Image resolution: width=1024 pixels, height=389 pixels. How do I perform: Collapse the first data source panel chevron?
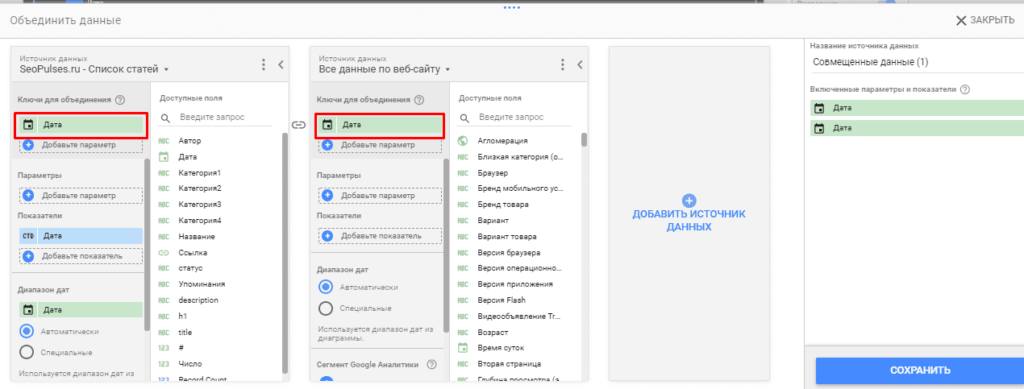pos(281,65)
